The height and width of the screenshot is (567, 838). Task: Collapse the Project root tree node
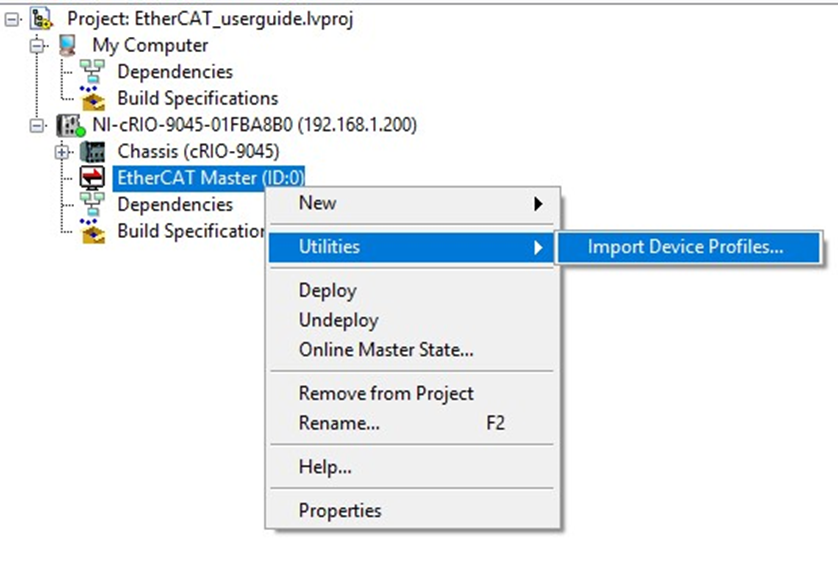12,20
